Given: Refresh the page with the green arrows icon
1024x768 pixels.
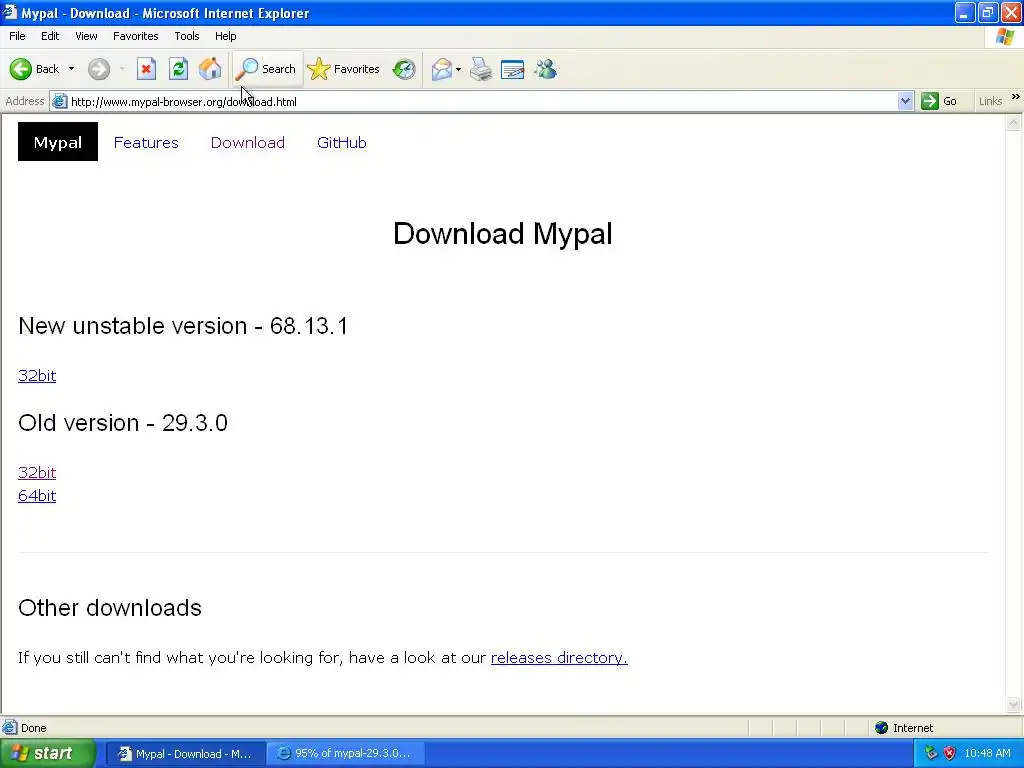Looking at the screenshot, I should tap(178, 69).
